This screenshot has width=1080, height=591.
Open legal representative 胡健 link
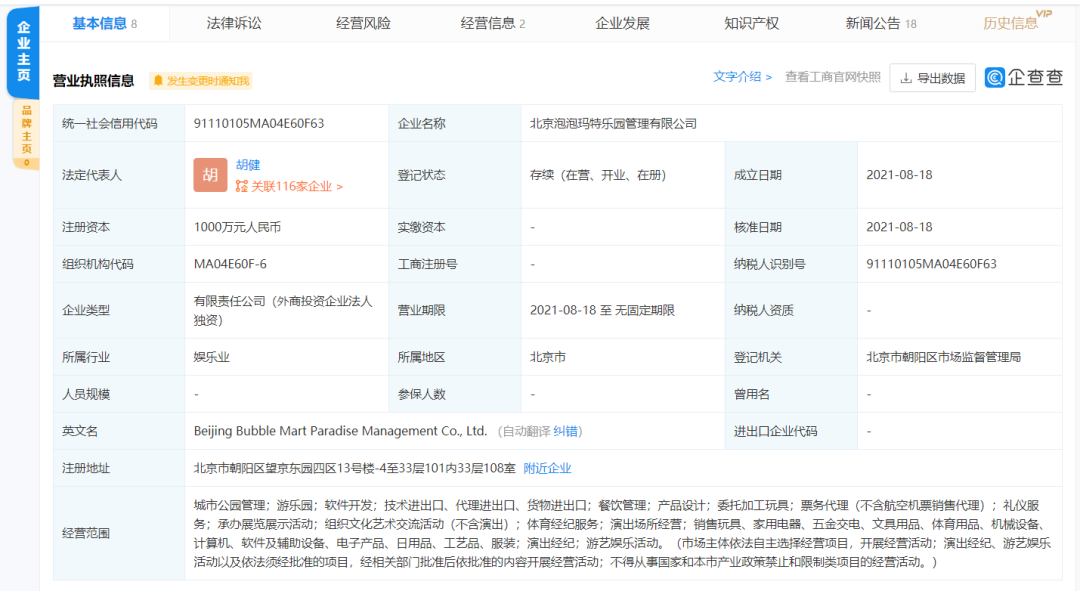pyautogui.click(x=248, y=165)
